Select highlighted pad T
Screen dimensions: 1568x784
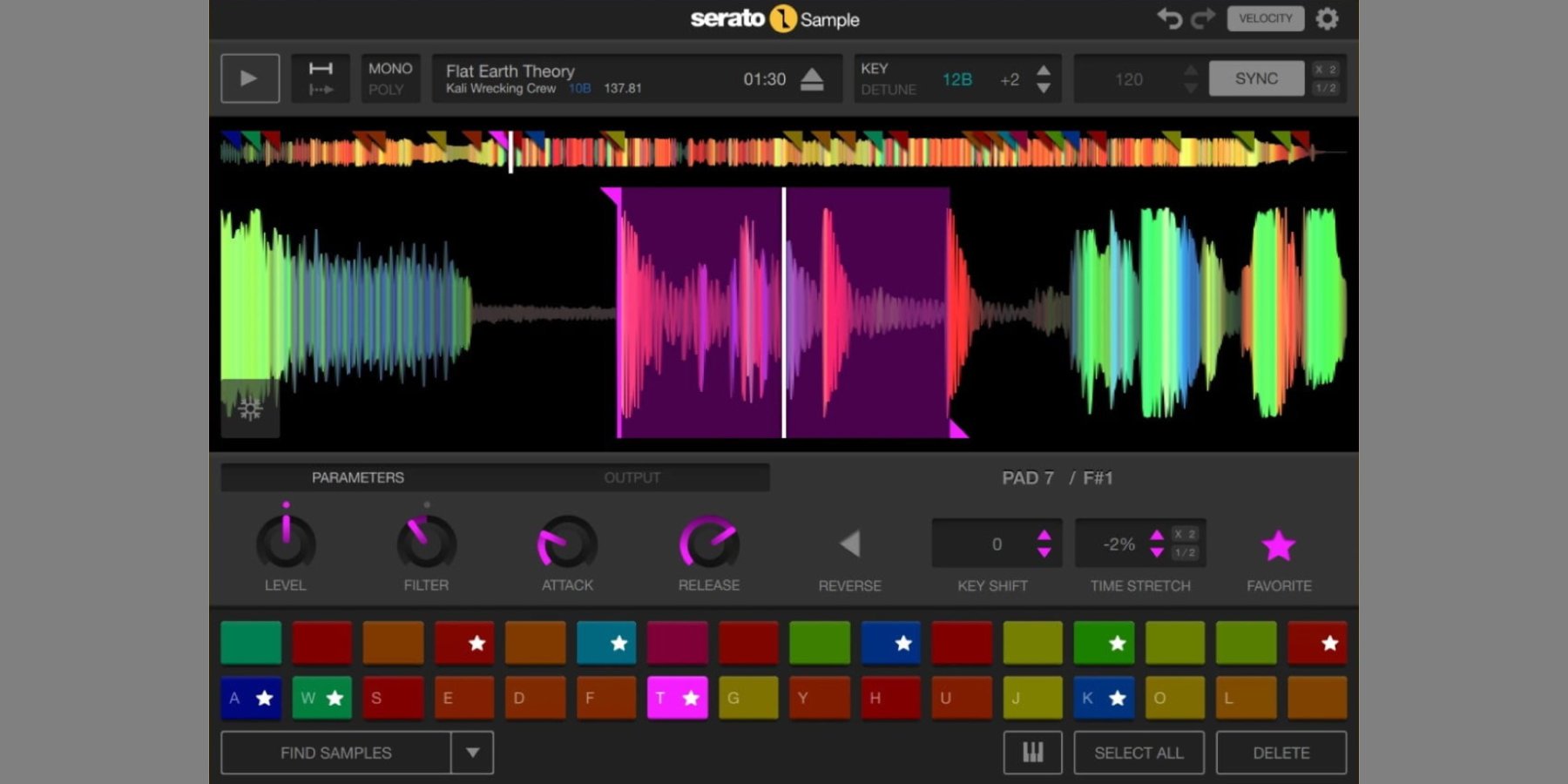coord(677,698)
